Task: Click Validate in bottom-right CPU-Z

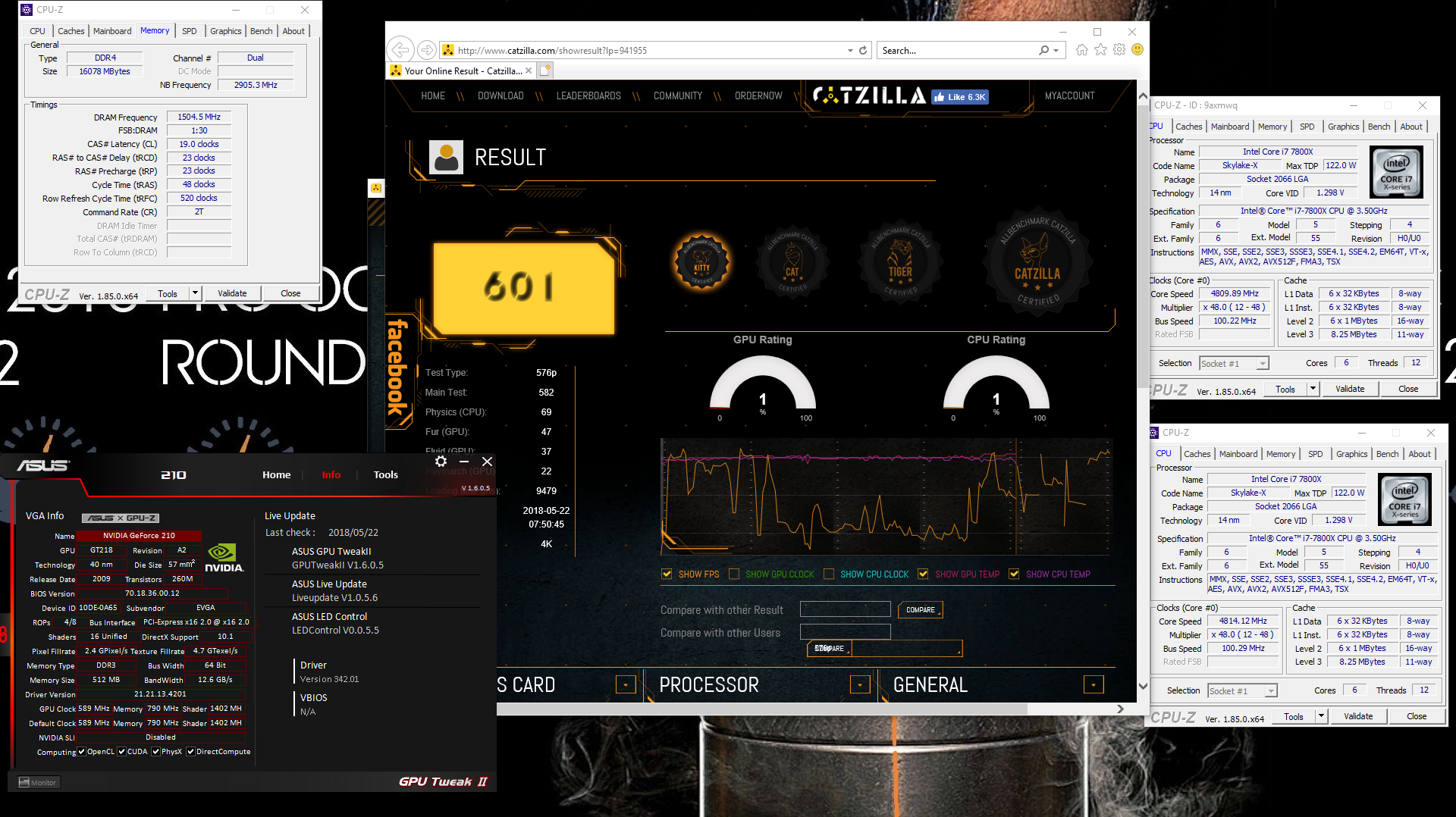Action: point(1358,716)
